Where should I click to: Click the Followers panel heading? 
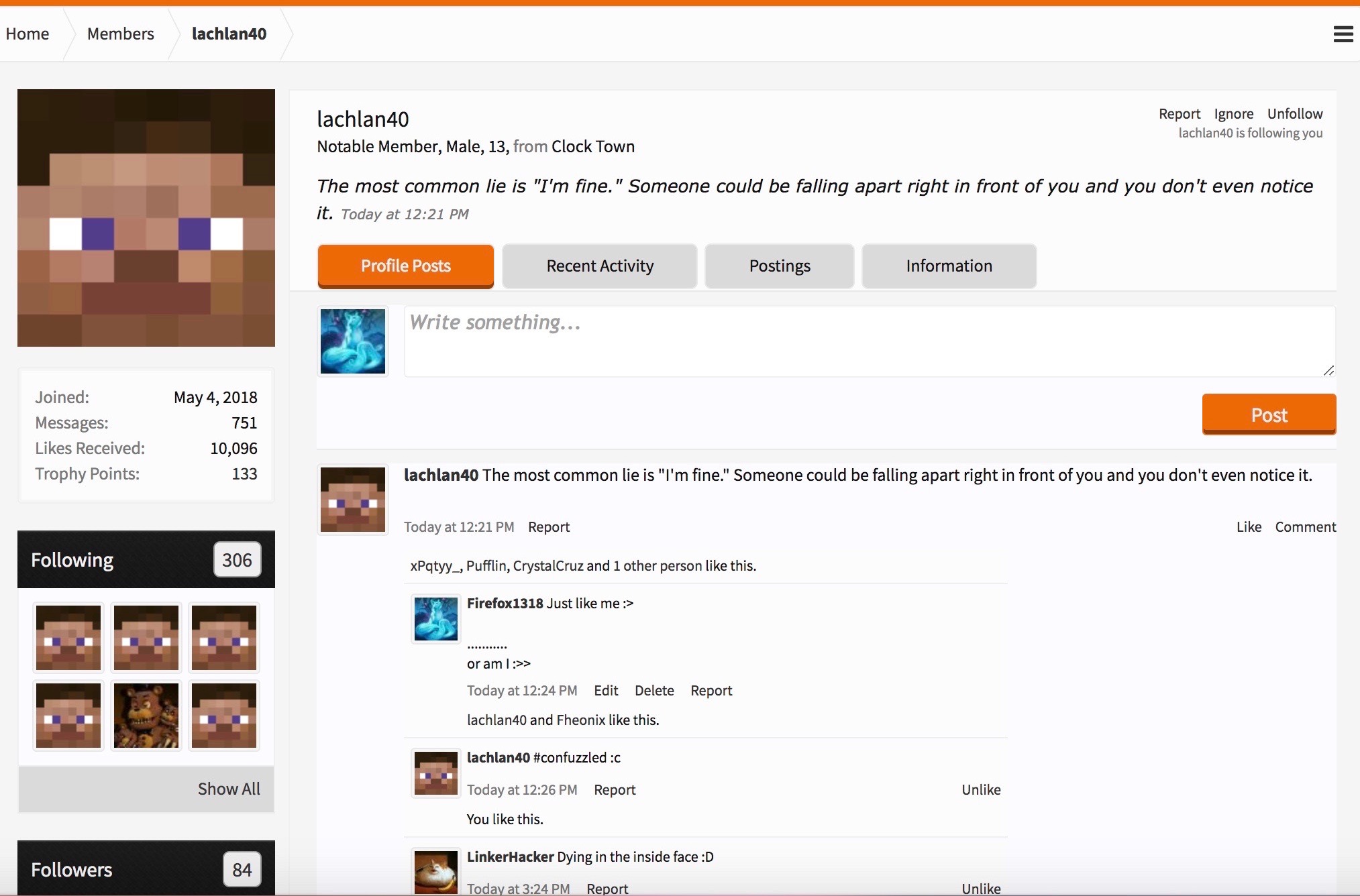tap(72, 870)
